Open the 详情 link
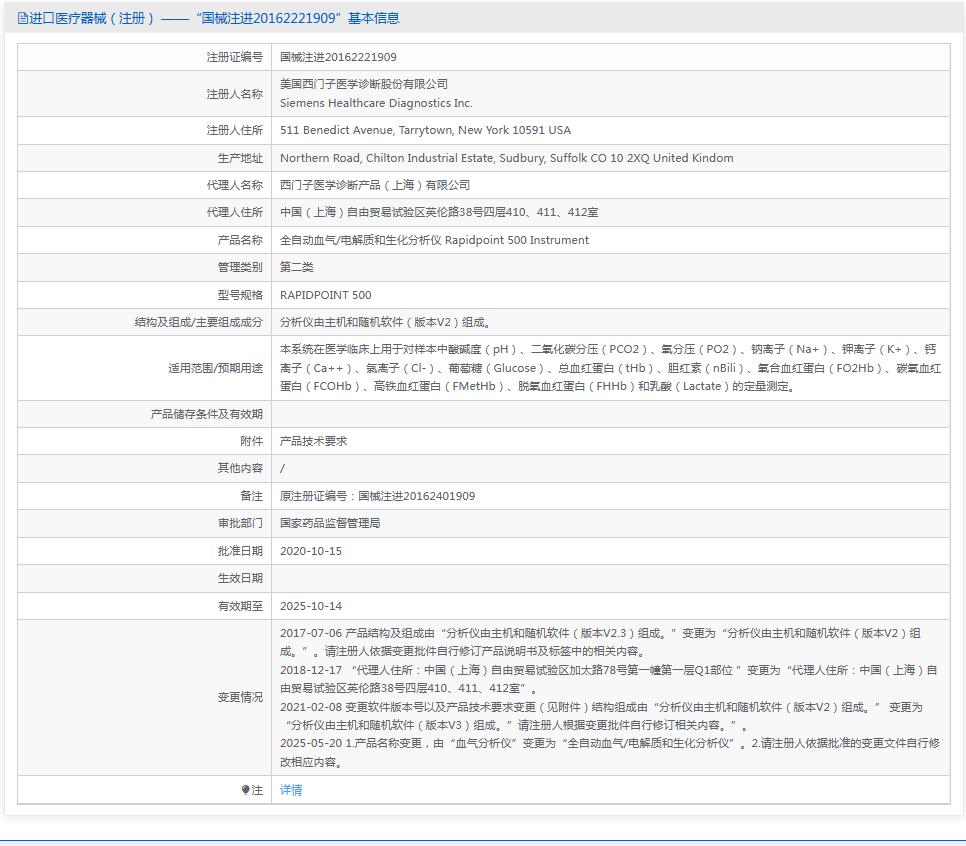 pos(291,790)
